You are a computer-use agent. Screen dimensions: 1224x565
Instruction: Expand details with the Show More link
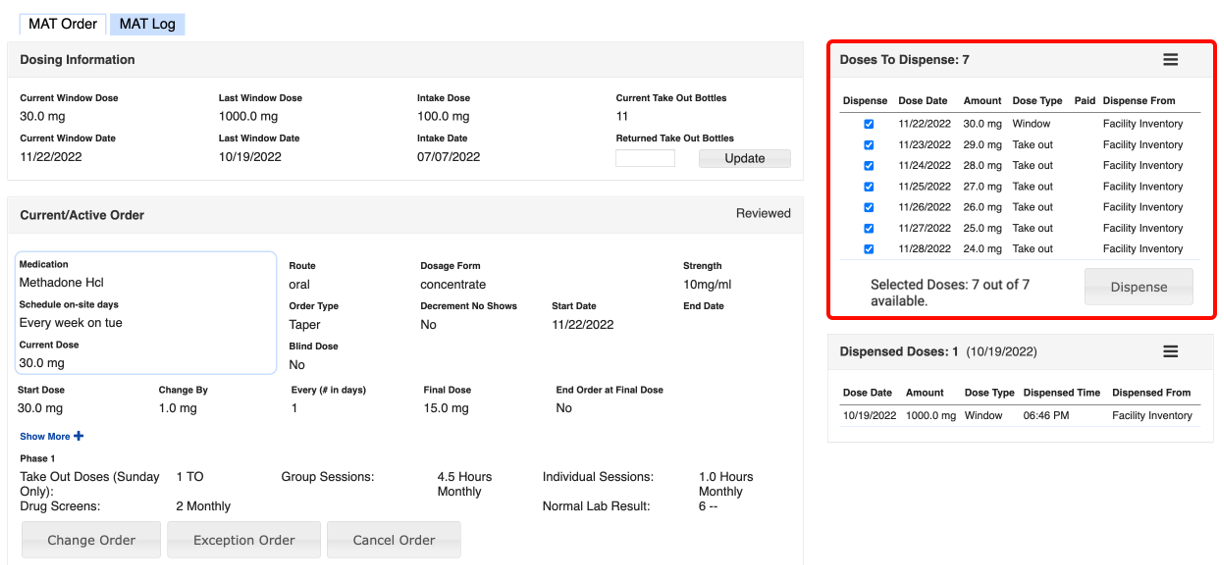[x=45, y=436]
